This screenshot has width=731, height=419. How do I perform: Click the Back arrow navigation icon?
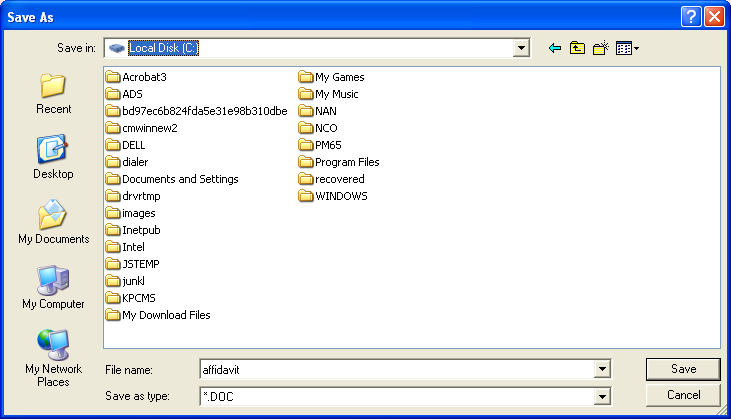[555, 47]
